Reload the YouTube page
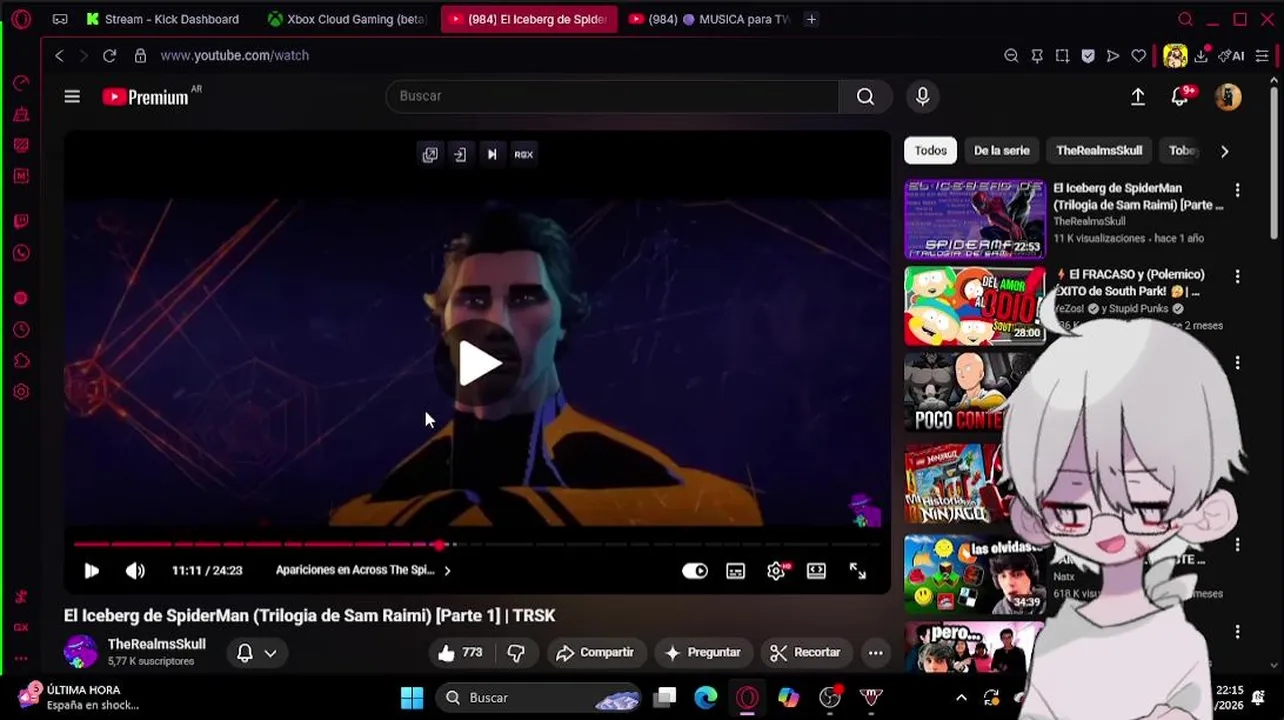 (x=109, y=56)
